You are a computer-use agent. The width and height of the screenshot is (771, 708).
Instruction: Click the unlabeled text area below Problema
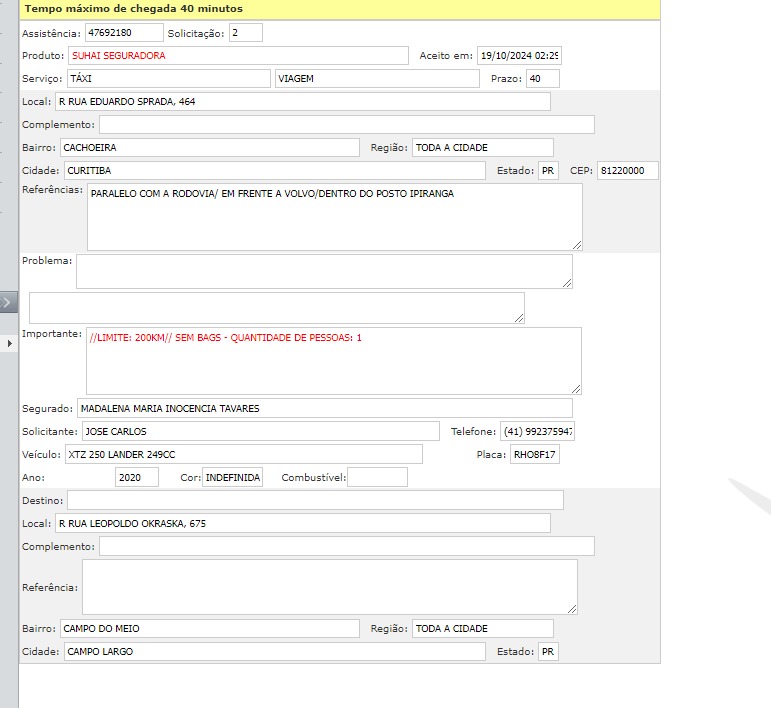277,308
